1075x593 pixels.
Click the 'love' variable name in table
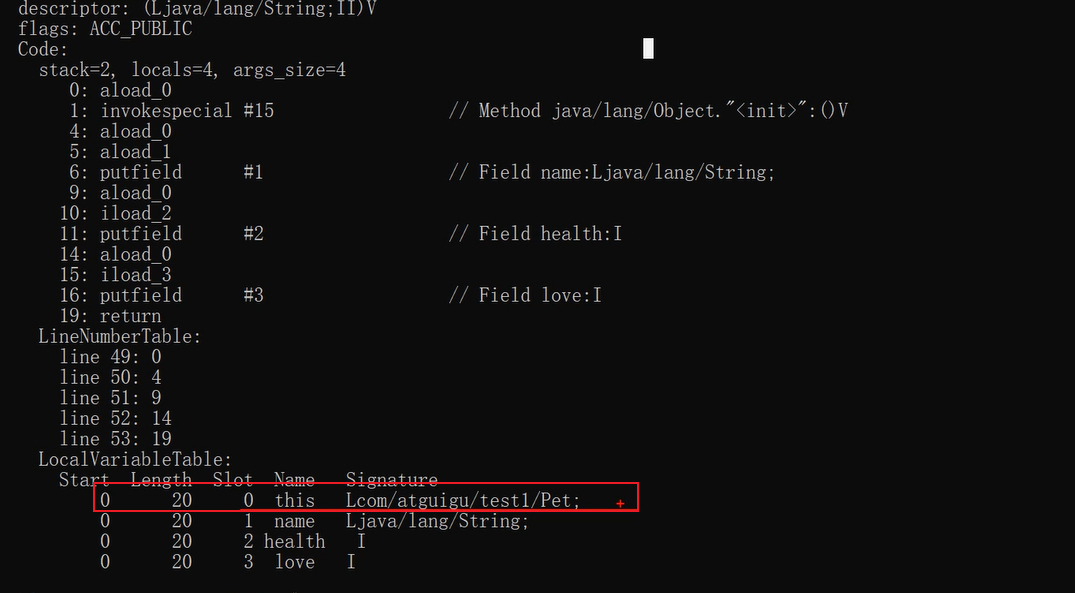[295, 563]
